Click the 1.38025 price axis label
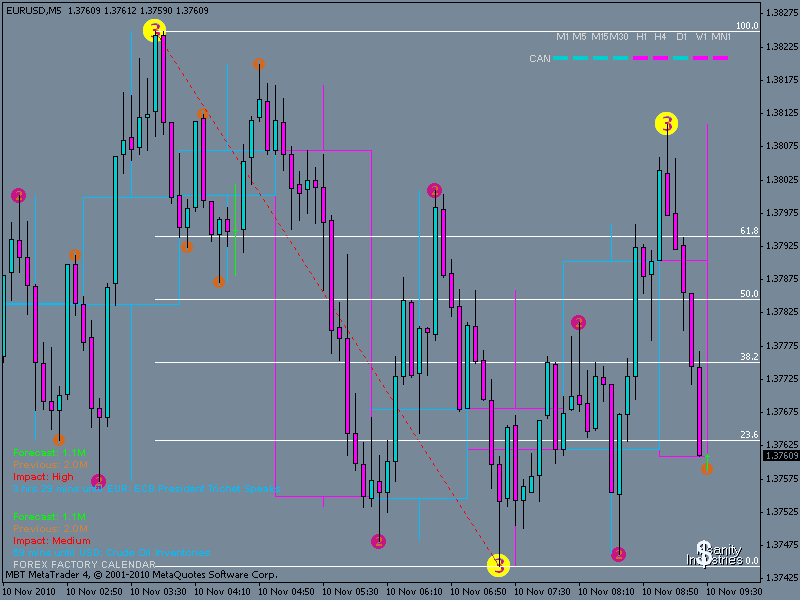Image resolution: width=800 pixels, height=600 pixels. click(781, 180)
